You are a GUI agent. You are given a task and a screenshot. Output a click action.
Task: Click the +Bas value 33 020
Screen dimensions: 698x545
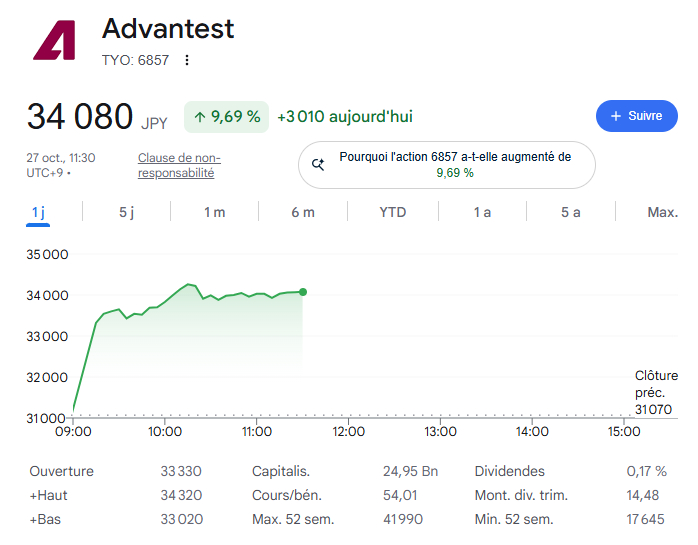(182, 519)
